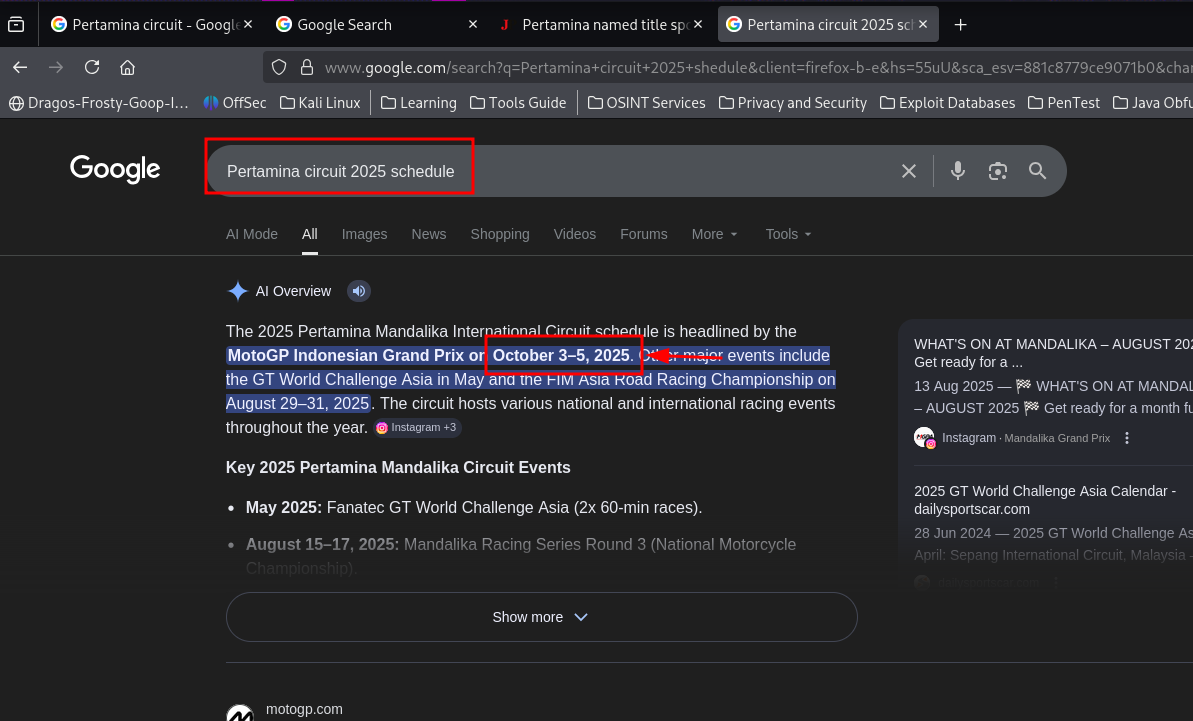Click the browser home icon
The height and width of the screenshot is (721, 1193).
pos(127,67)
